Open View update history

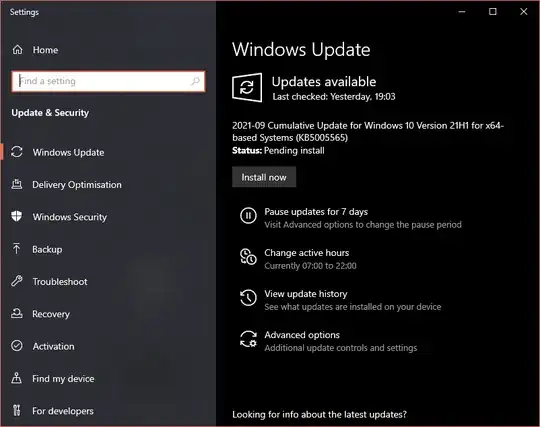(306, 294)
